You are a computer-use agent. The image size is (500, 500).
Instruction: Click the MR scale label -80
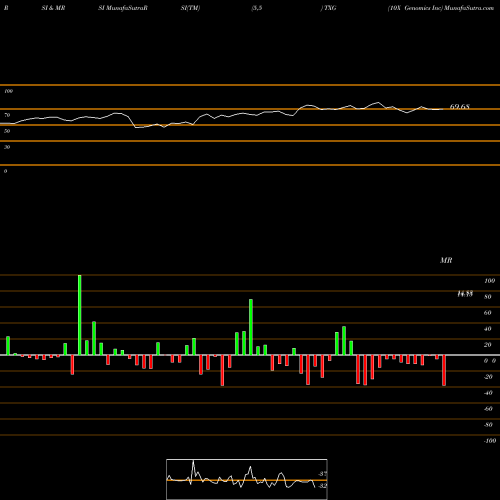click(488, 425)
